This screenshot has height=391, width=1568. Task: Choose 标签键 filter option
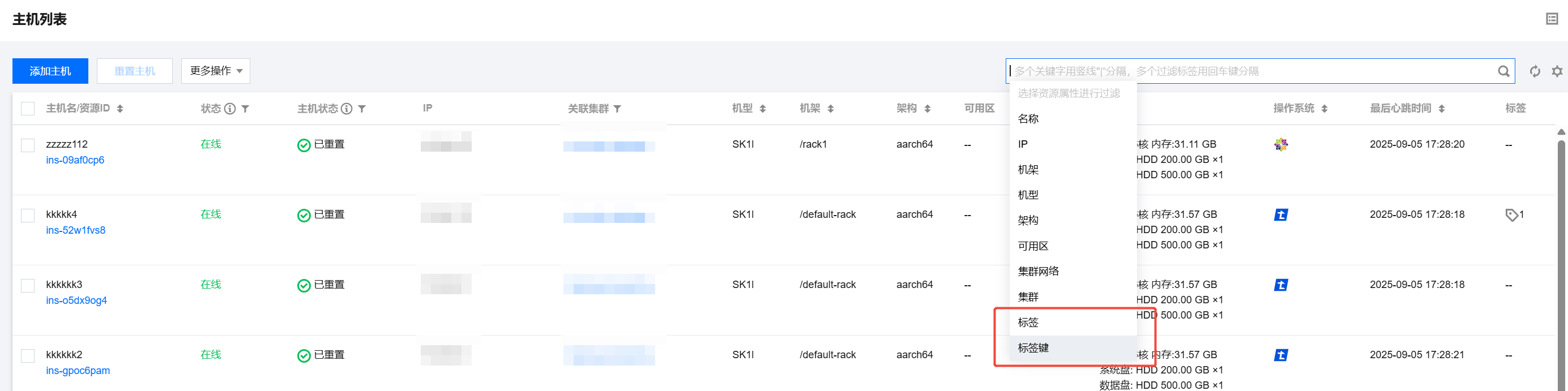point(1033,348)
